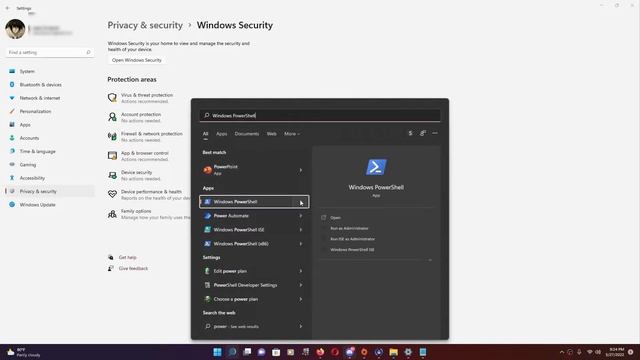The width and height of the screenshot is (640, 360).
Task: Switch to Web search filter tab
Action: point(271,134)
